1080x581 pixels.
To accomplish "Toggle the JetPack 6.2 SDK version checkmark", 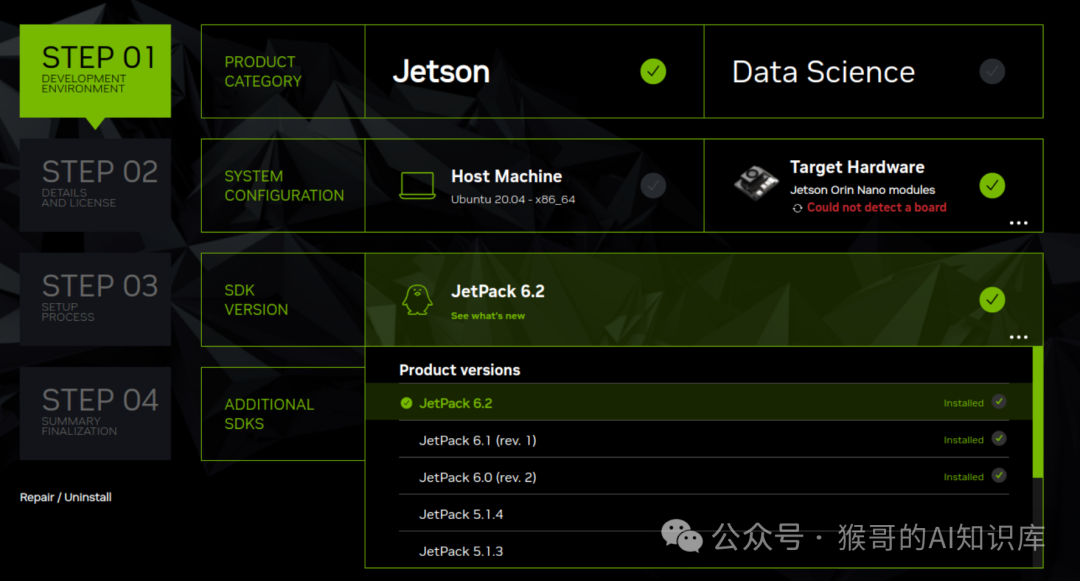I will (992, 299).
